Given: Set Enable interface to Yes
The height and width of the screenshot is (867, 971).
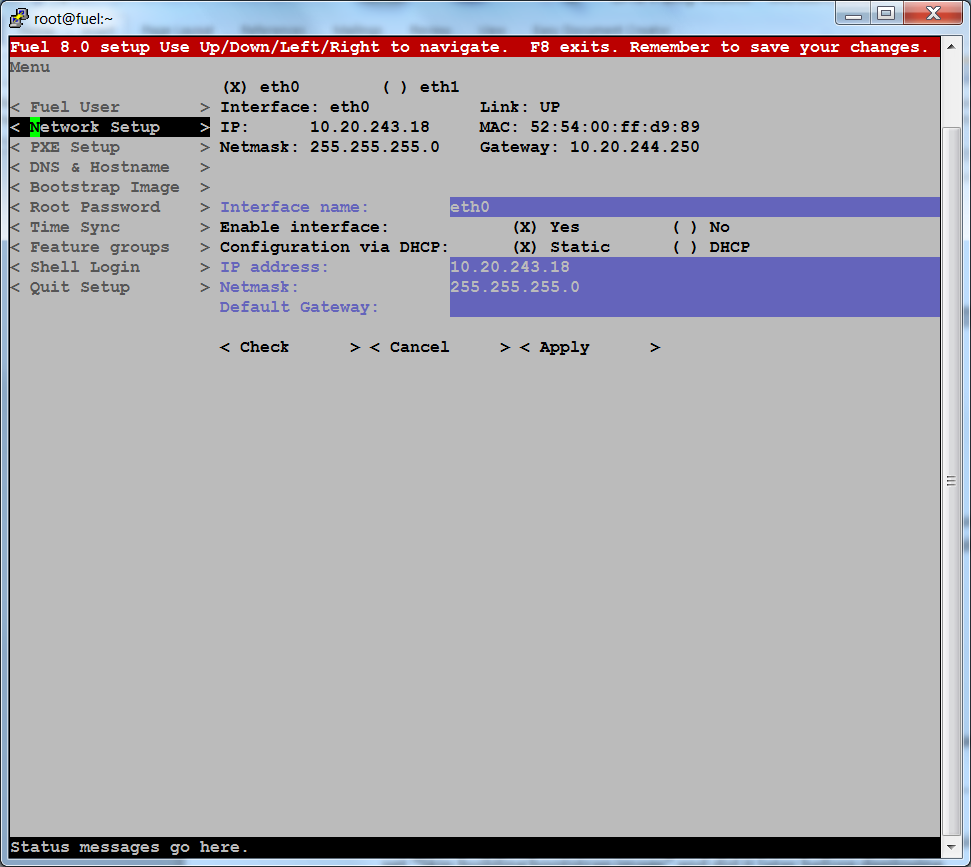Looking at the screenshot, I should (546, 227).
